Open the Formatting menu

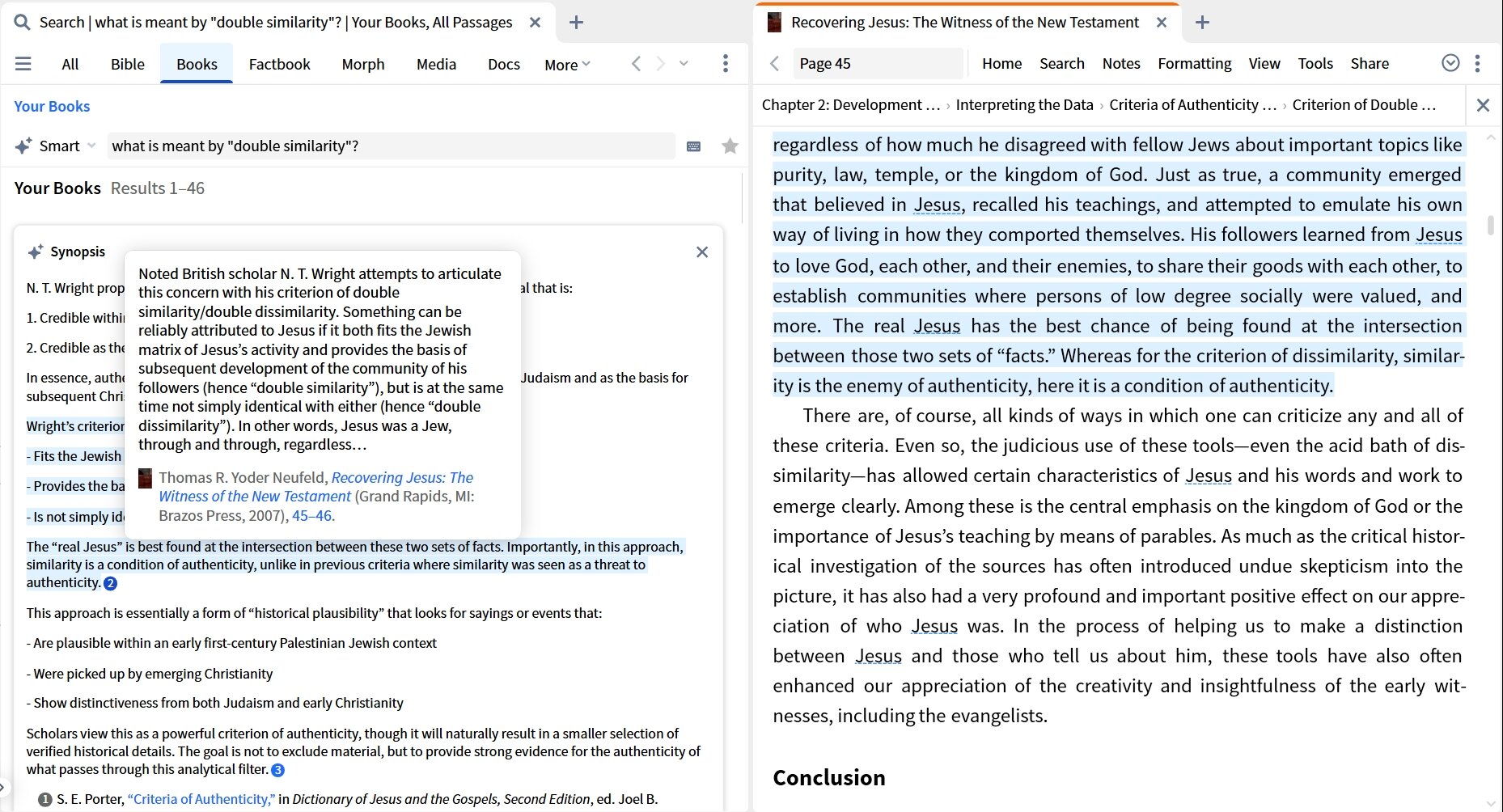(x=1194, y=63)
